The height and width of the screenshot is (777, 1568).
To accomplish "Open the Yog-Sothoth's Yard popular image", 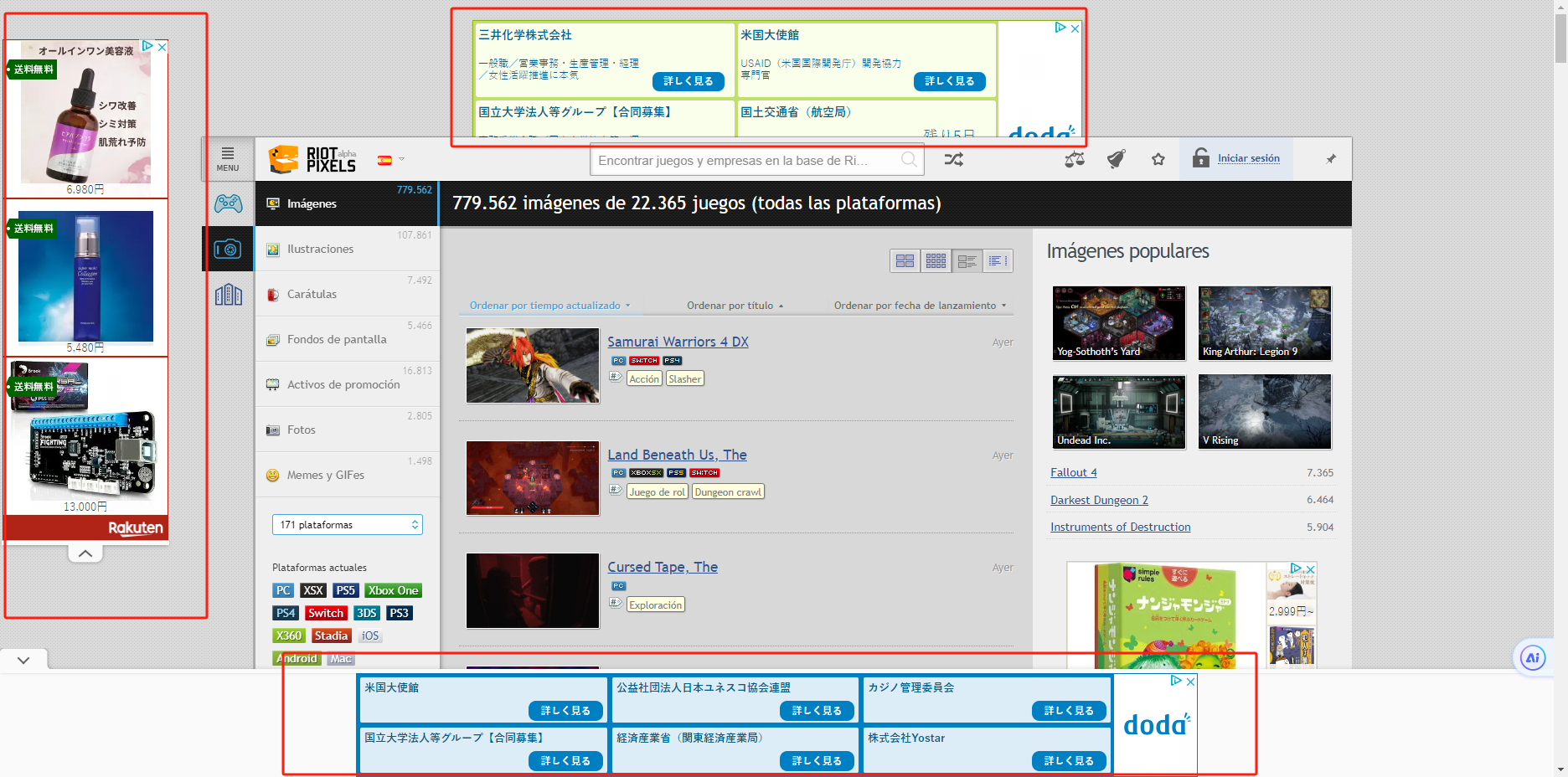I will [x=1119, y=323].
